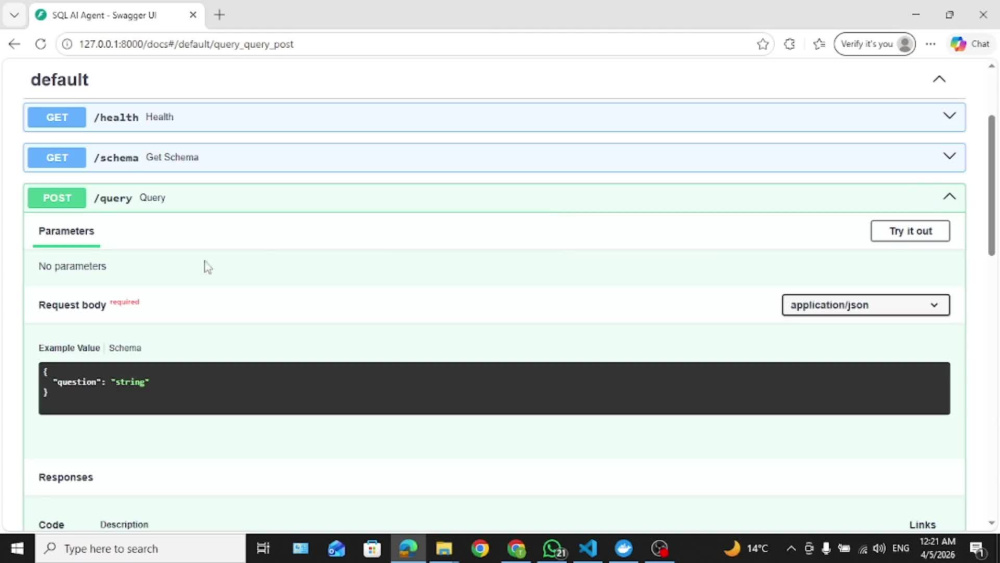1000x563 pixels.
Task: Click the default section heading
Action: click(59, 80)
